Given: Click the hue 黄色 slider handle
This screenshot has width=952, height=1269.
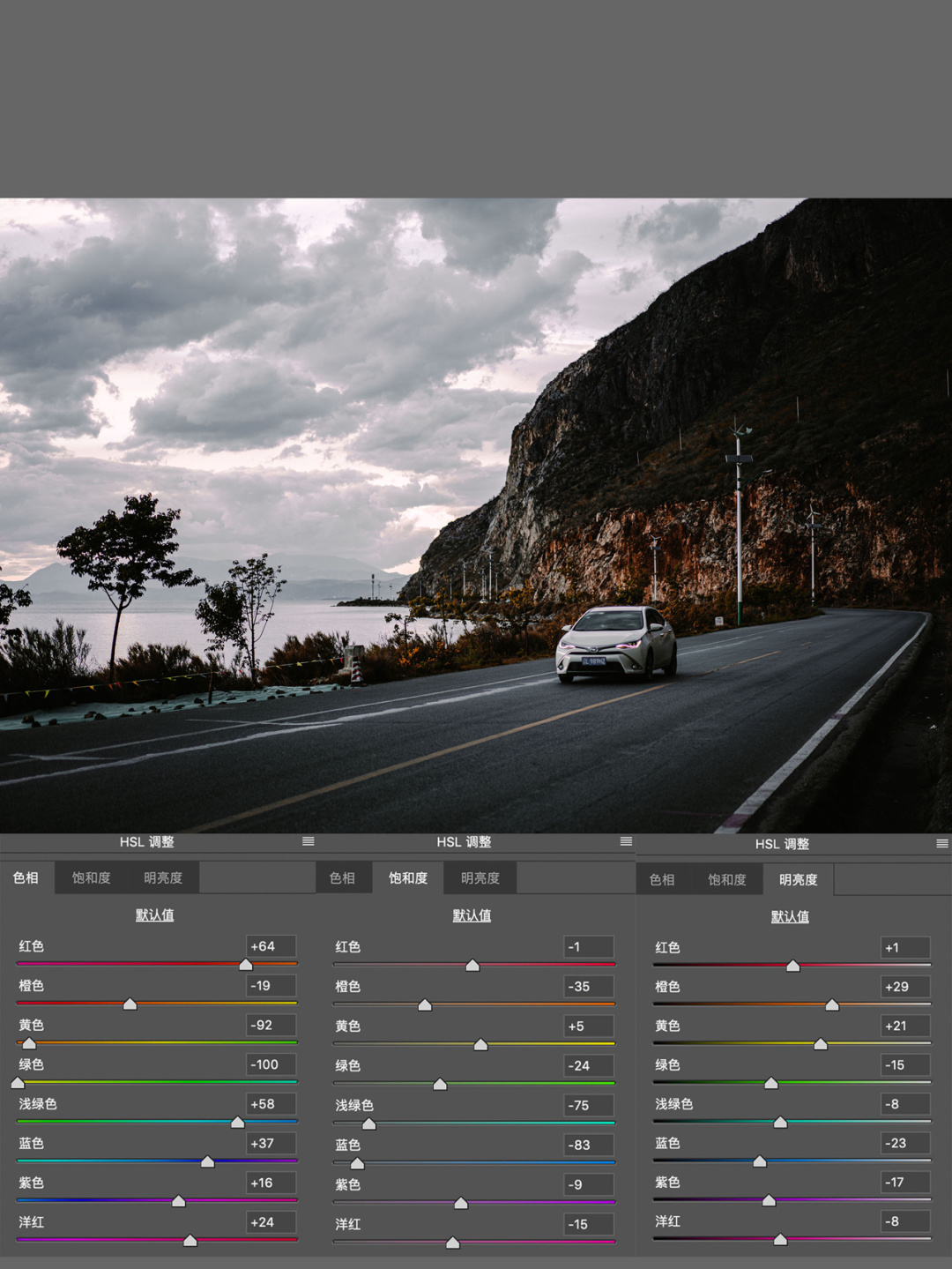Looking at the screenshot, I should 29,1043.
